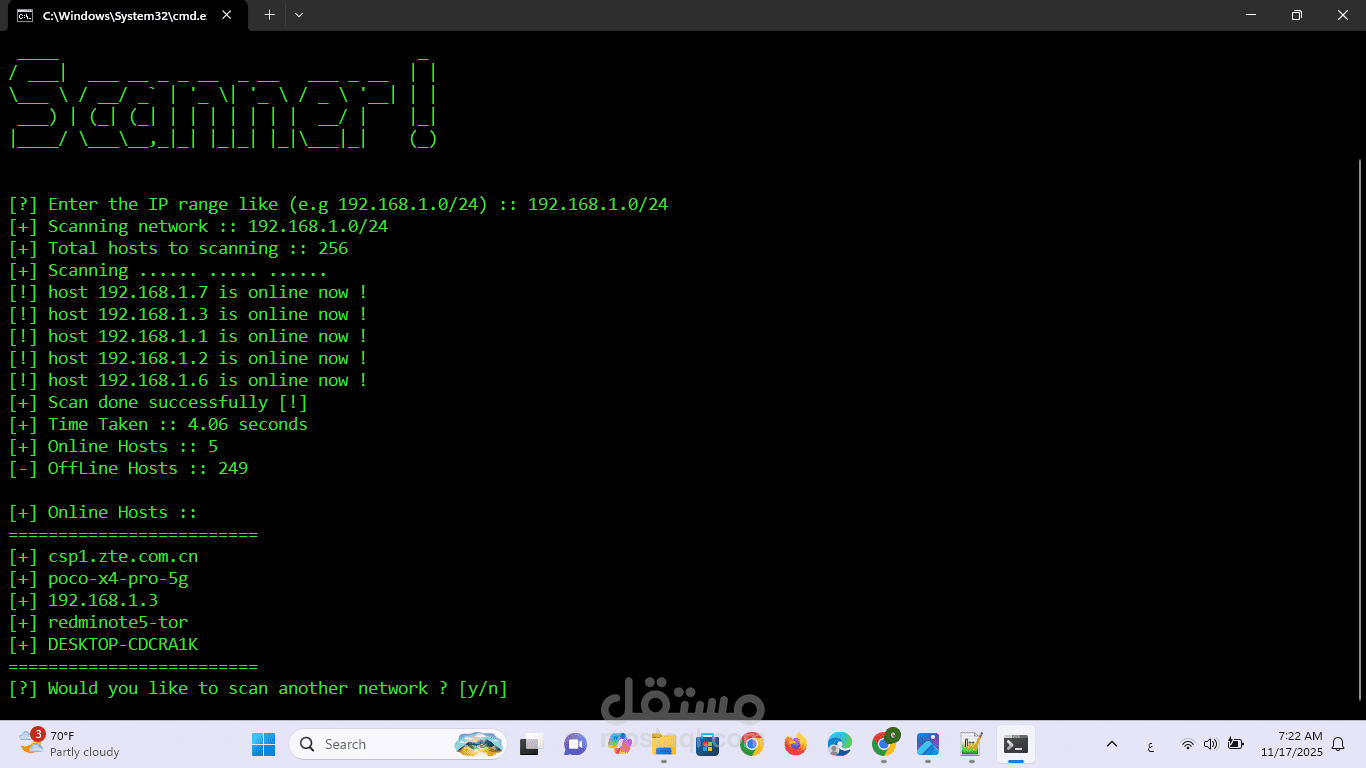1366x768 pixels.
Task: Open the clock showing 7:22 AM
Action: coord(1291,744)
